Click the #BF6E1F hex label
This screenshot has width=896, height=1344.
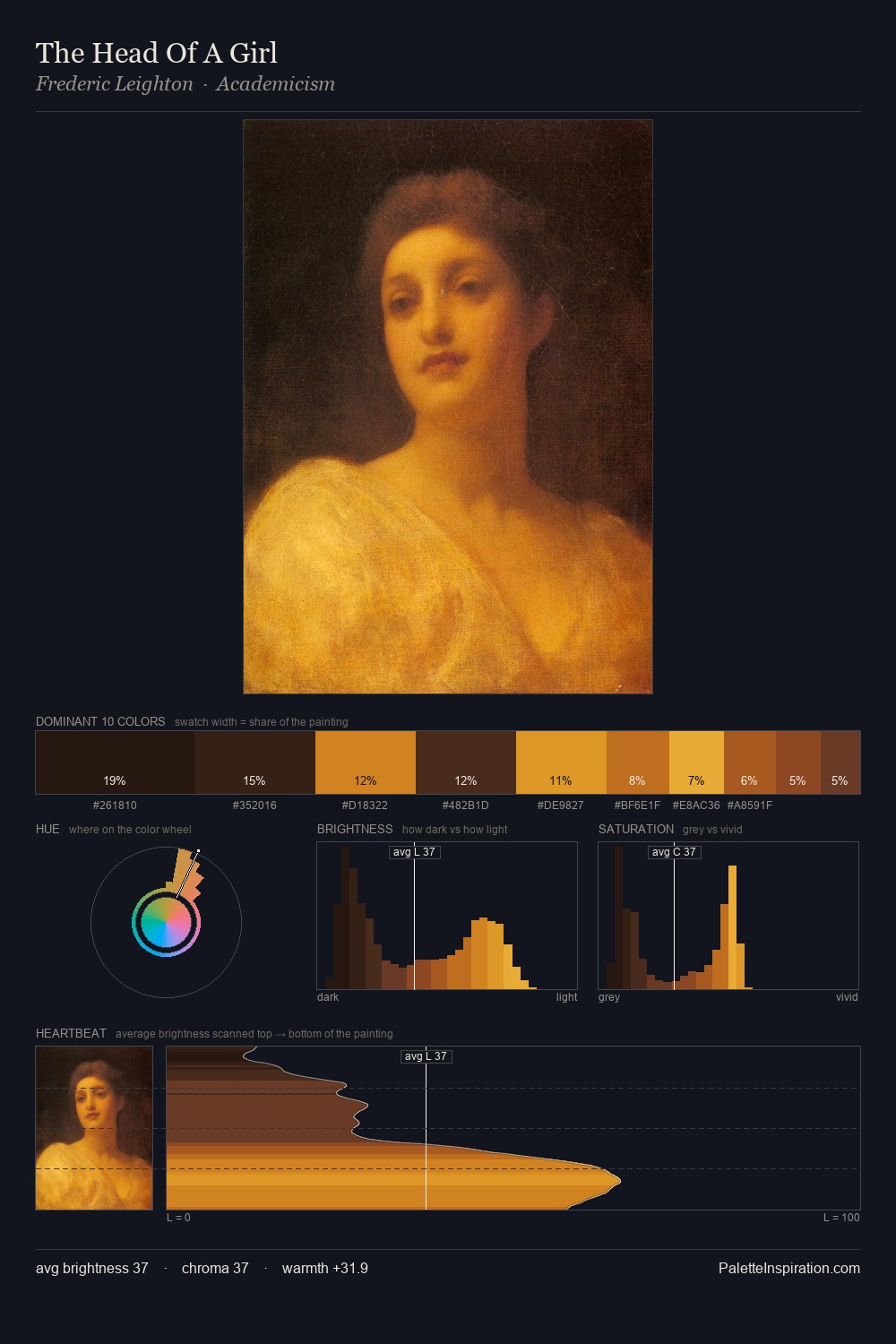click(637, 806)
